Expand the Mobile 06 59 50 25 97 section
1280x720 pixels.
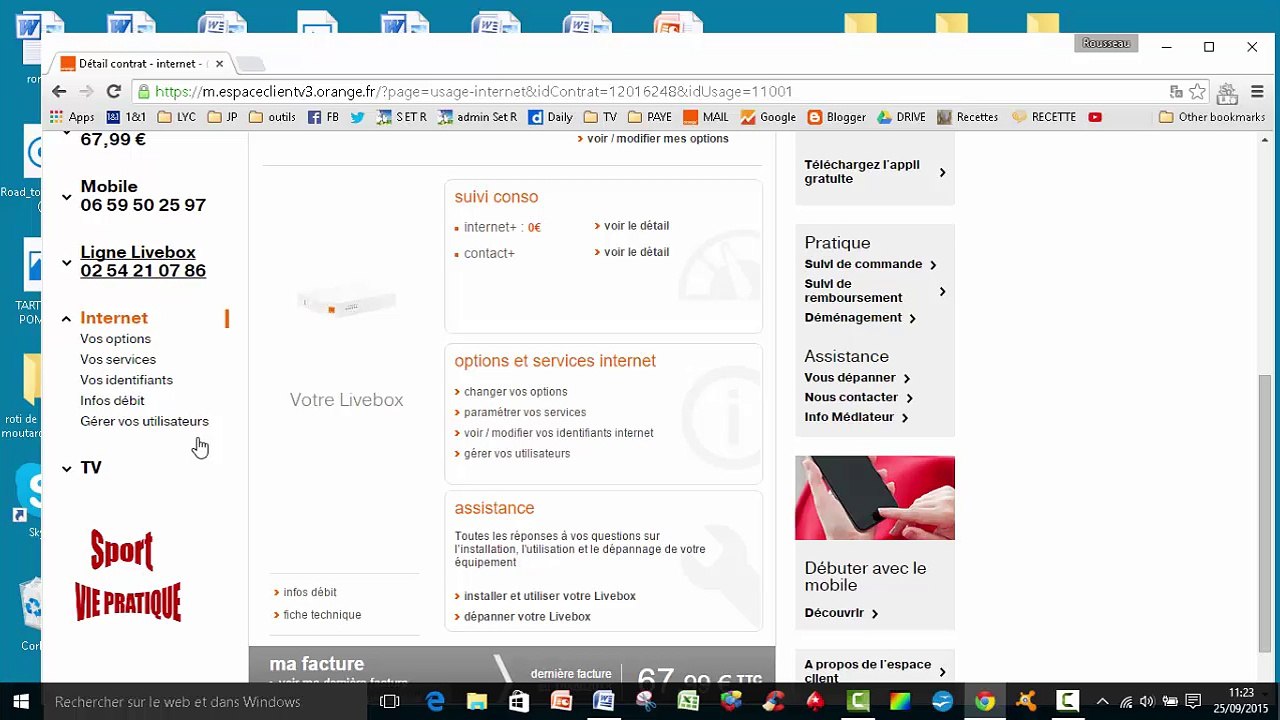66,197
